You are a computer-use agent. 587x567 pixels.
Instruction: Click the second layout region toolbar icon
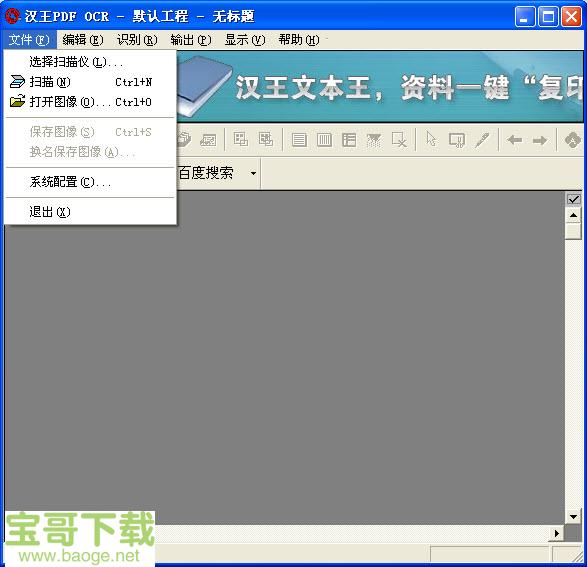[266, 140]
